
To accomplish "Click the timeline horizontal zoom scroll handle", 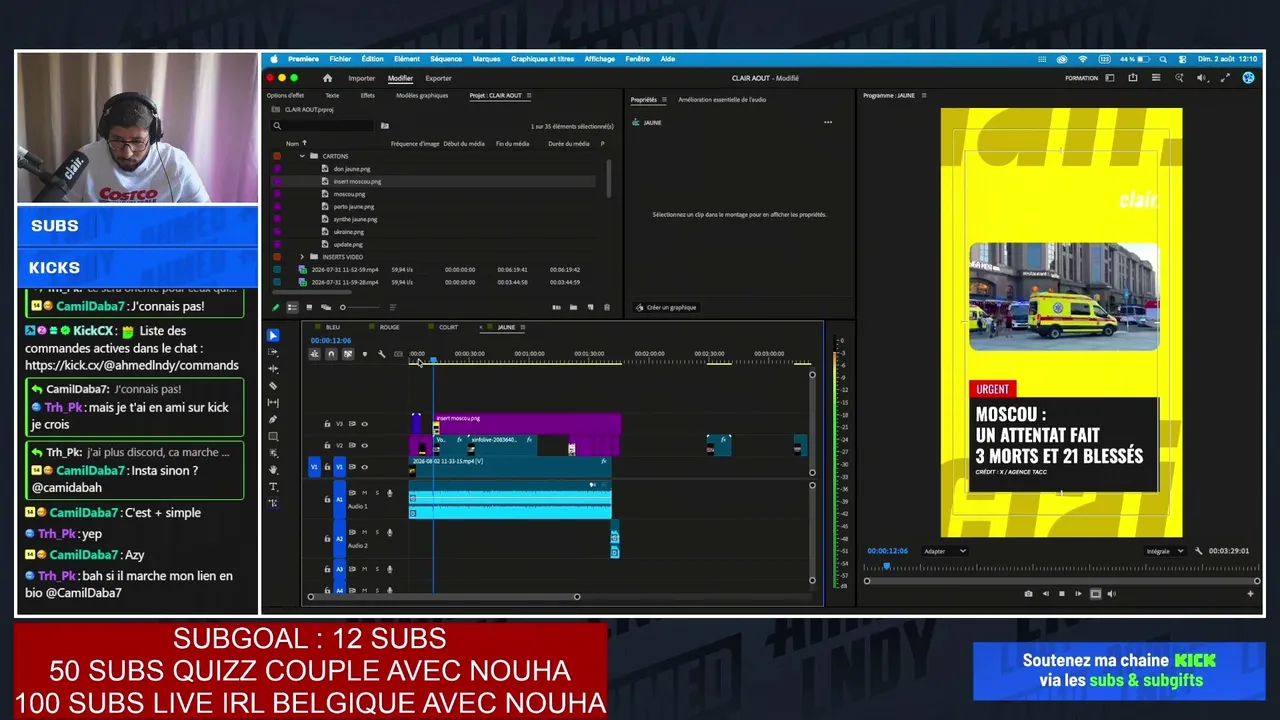I will coord(576,597).
